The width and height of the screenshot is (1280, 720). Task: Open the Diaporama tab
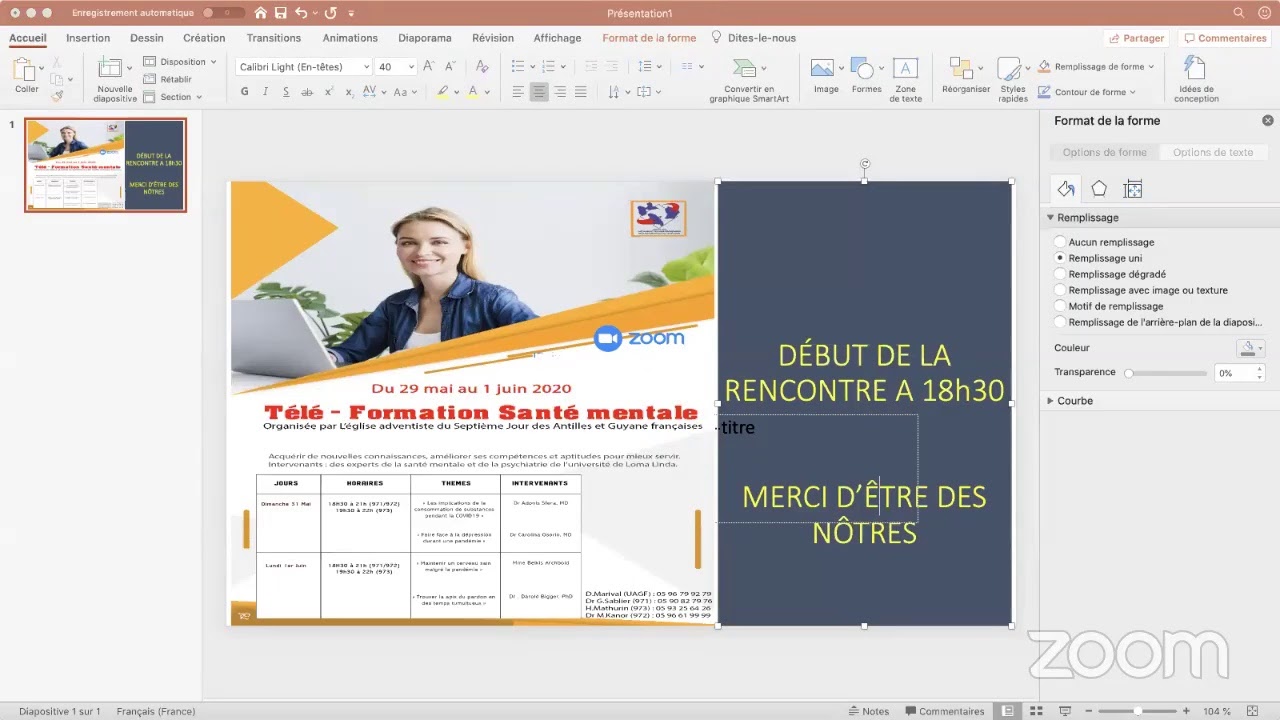coord(425,38)
